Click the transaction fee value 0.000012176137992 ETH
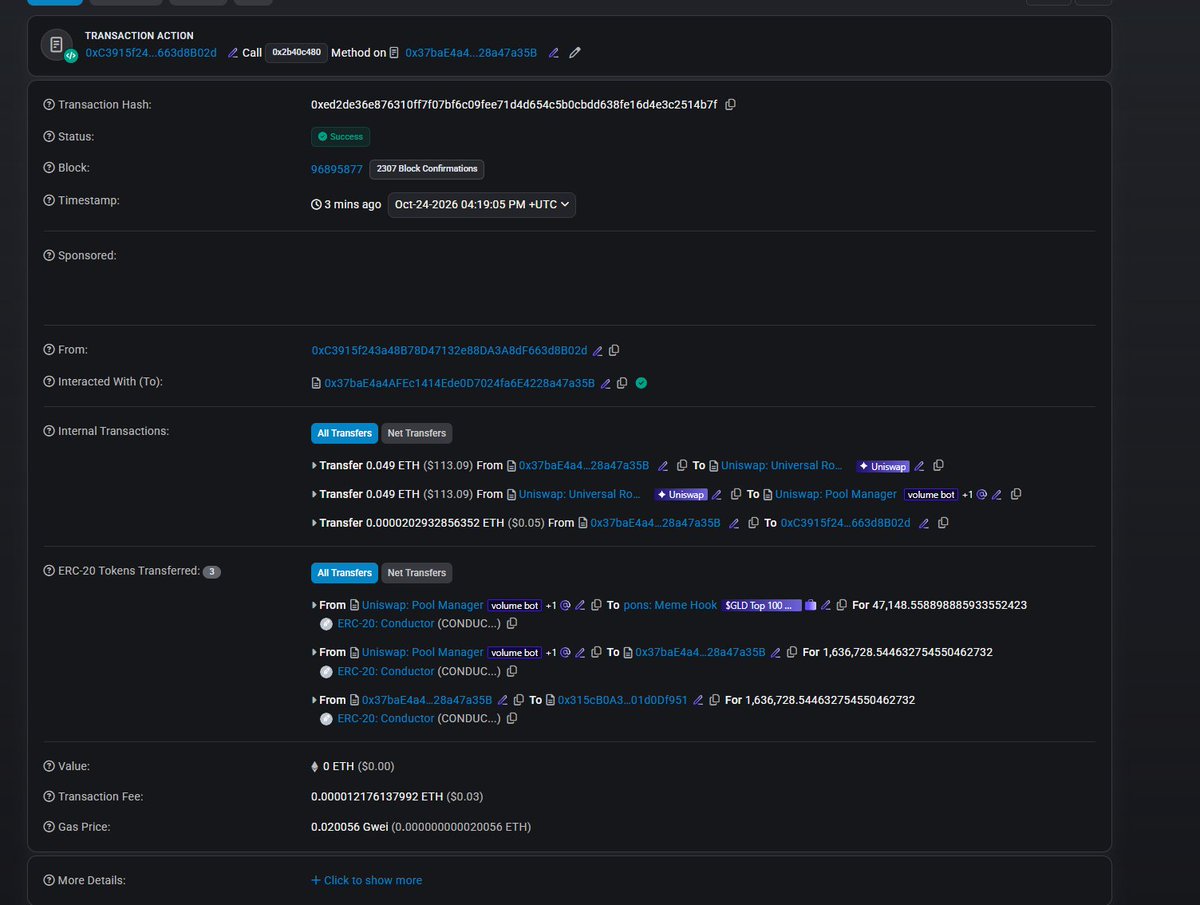 (377, 797)
